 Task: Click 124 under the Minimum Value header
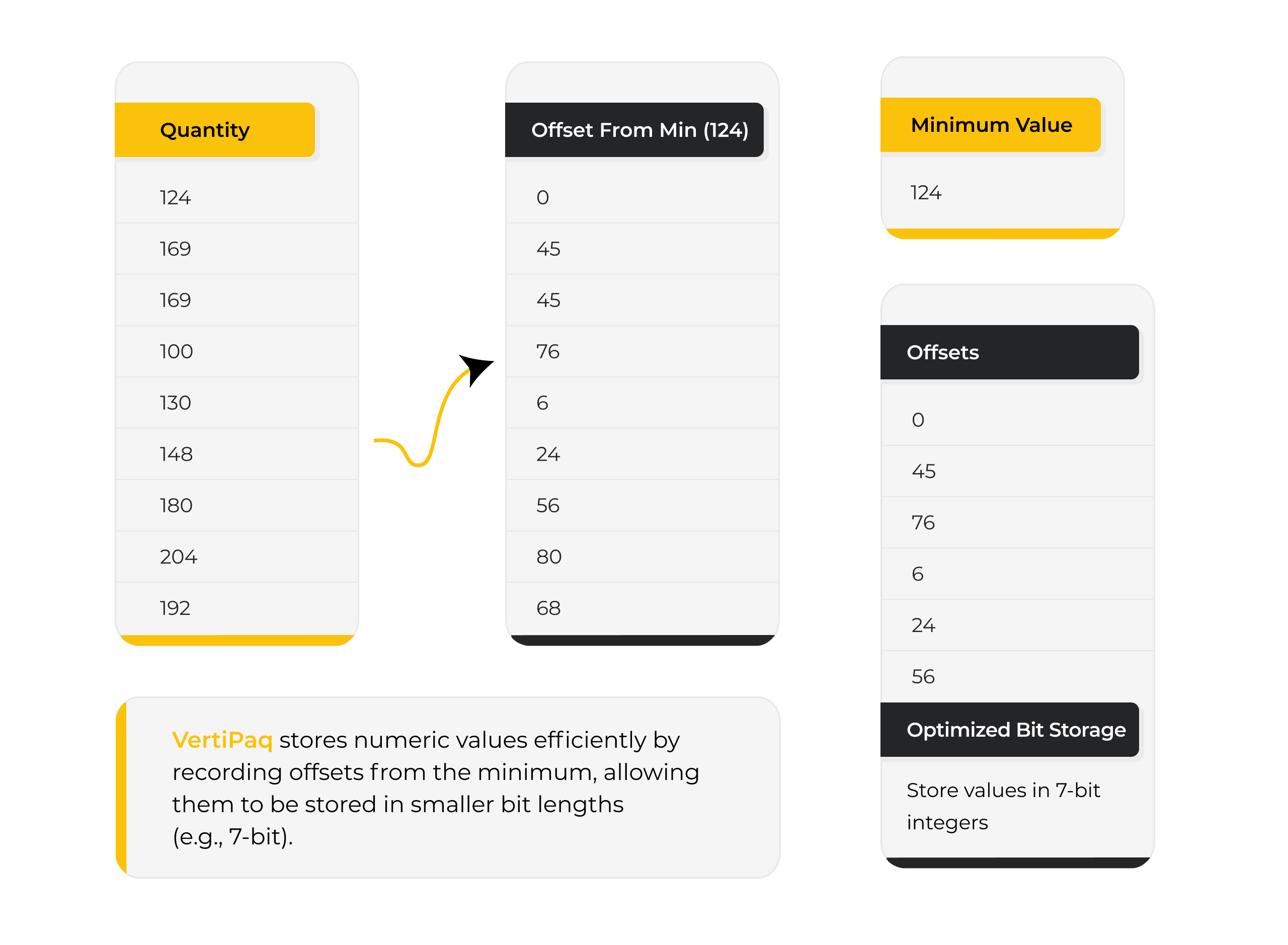(x=925, y=193)
